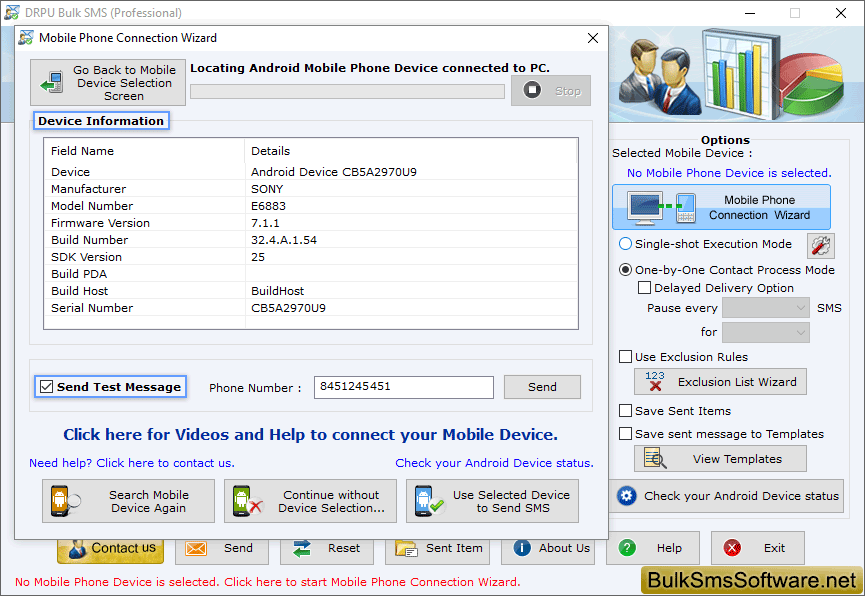This screenshot has height=596, width=865.
Task: Select the Model Number E6883 row
Action: point(311,206)
